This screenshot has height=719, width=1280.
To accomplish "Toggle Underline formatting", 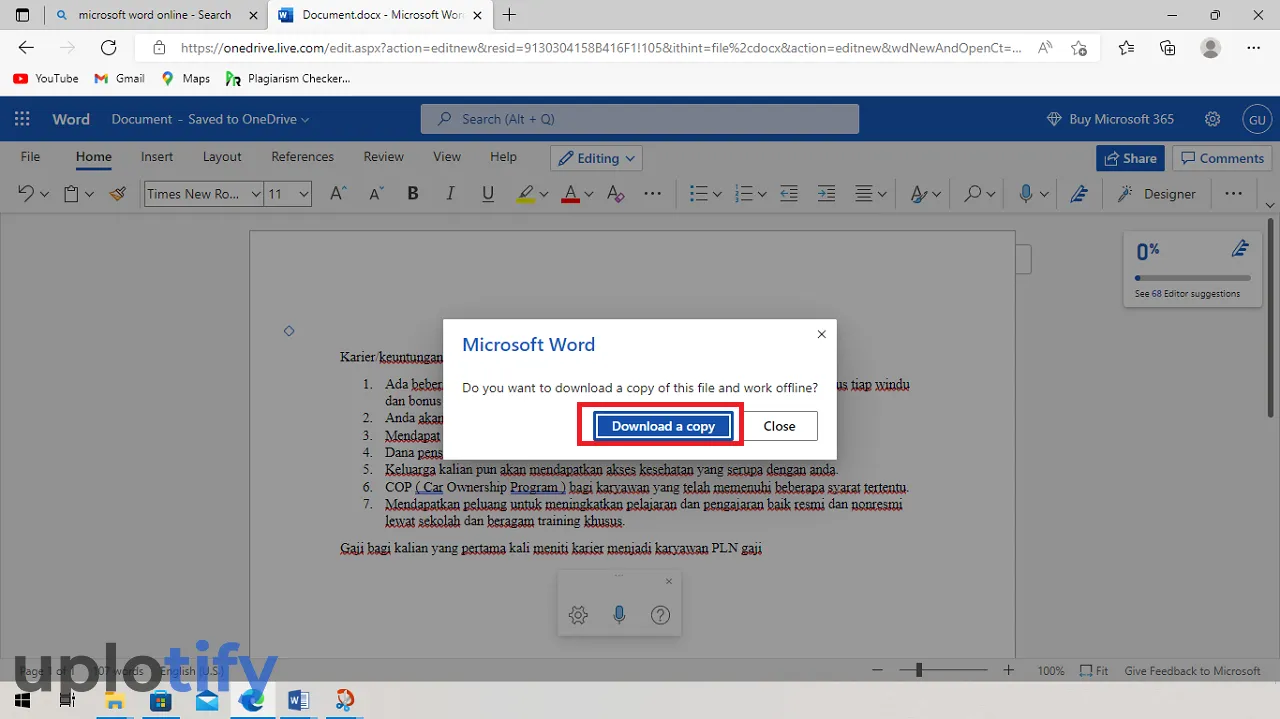I will click(x=488, y=194).
